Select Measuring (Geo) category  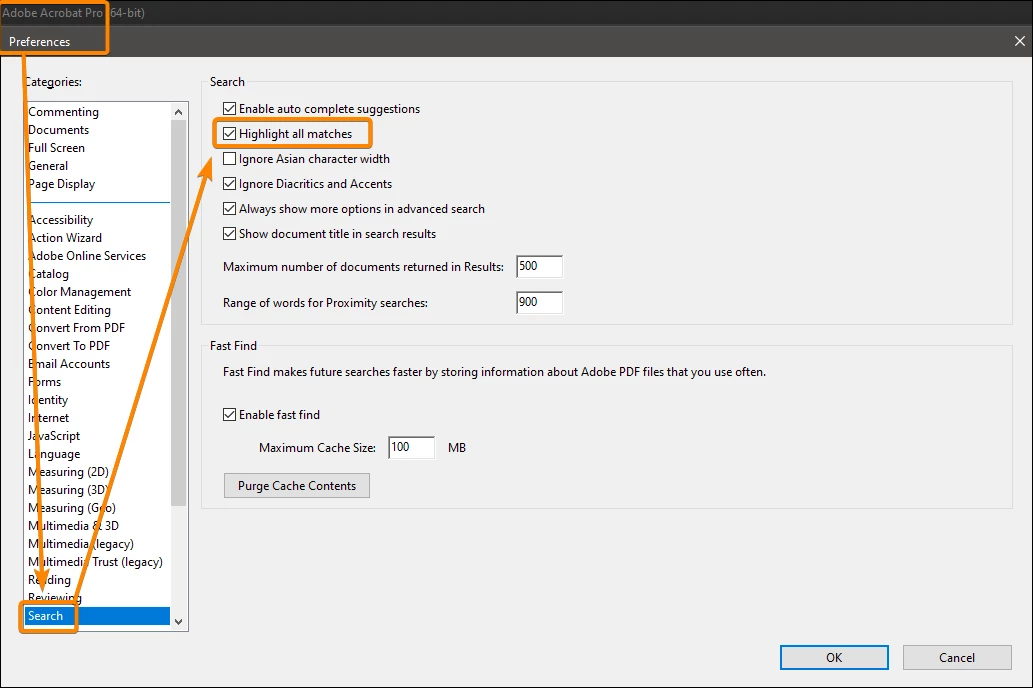coord(72,508)
